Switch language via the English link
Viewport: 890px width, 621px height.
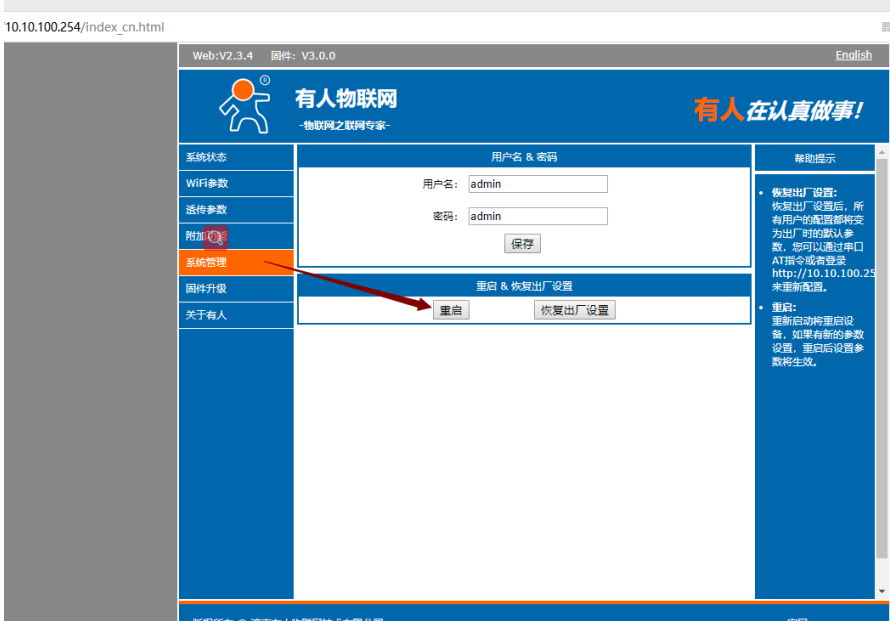[853, 55]
